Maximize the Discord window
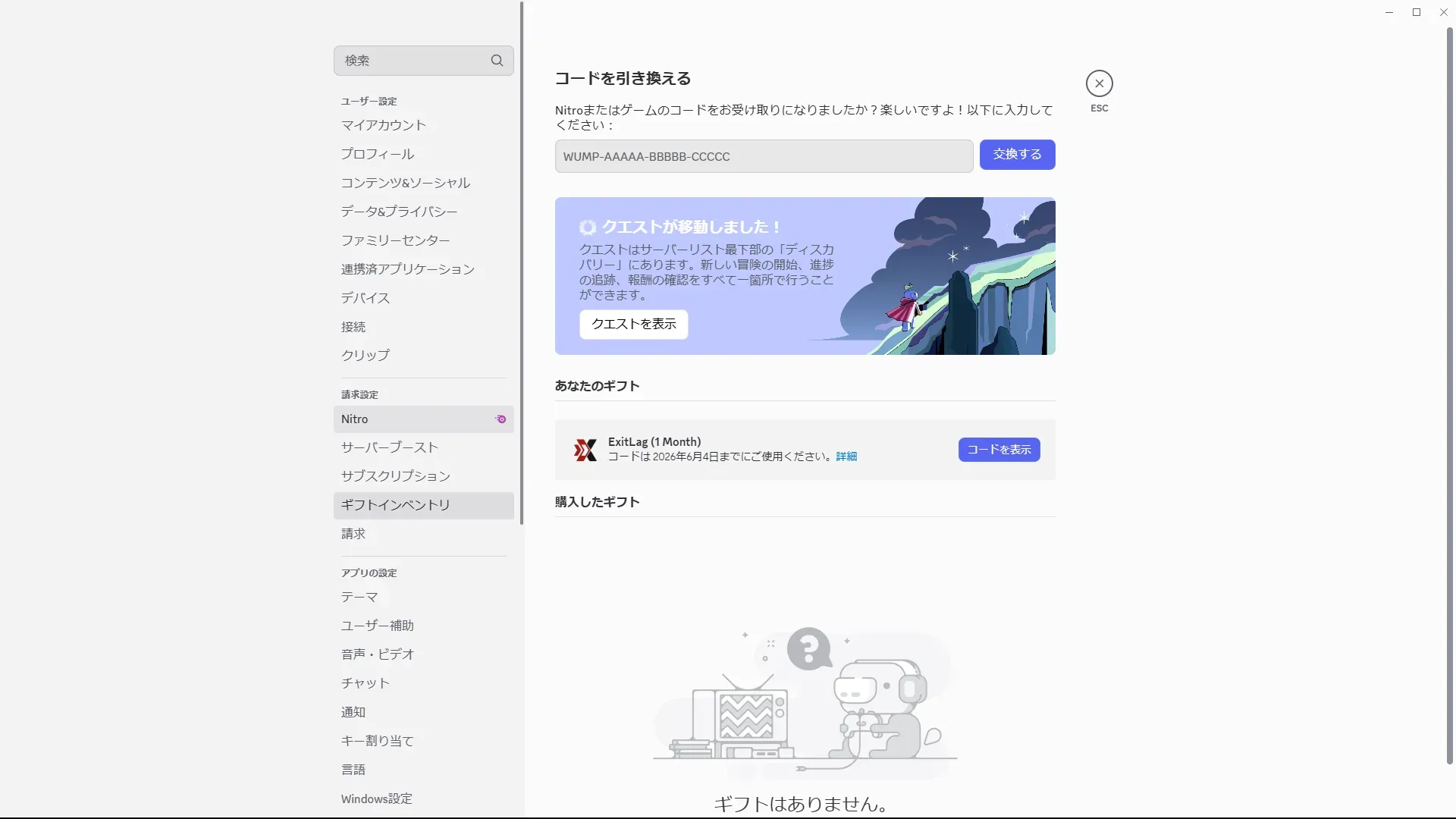1456x819 pixels. click(1416, 12)
